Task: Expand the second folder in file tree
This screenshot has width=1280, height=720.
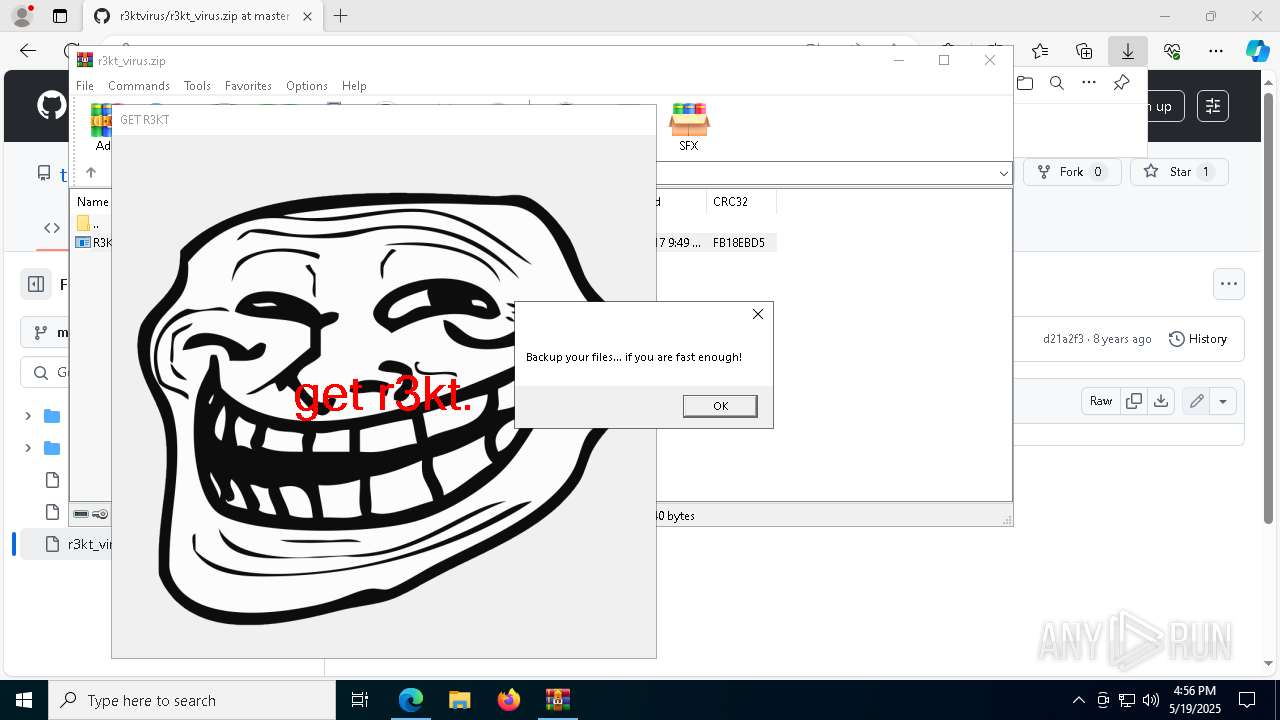Action: click(28, 448)
